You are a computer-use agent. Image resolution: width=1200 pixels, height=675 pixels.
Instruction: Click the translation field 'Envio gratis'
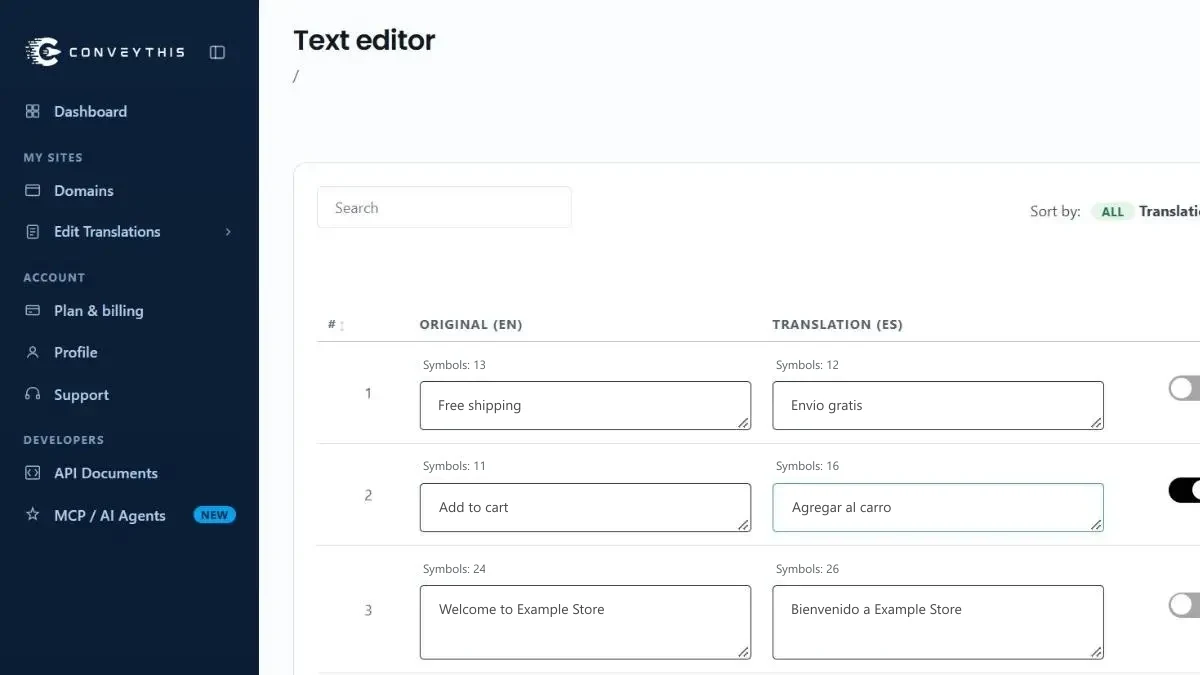(x=938, y=405)
